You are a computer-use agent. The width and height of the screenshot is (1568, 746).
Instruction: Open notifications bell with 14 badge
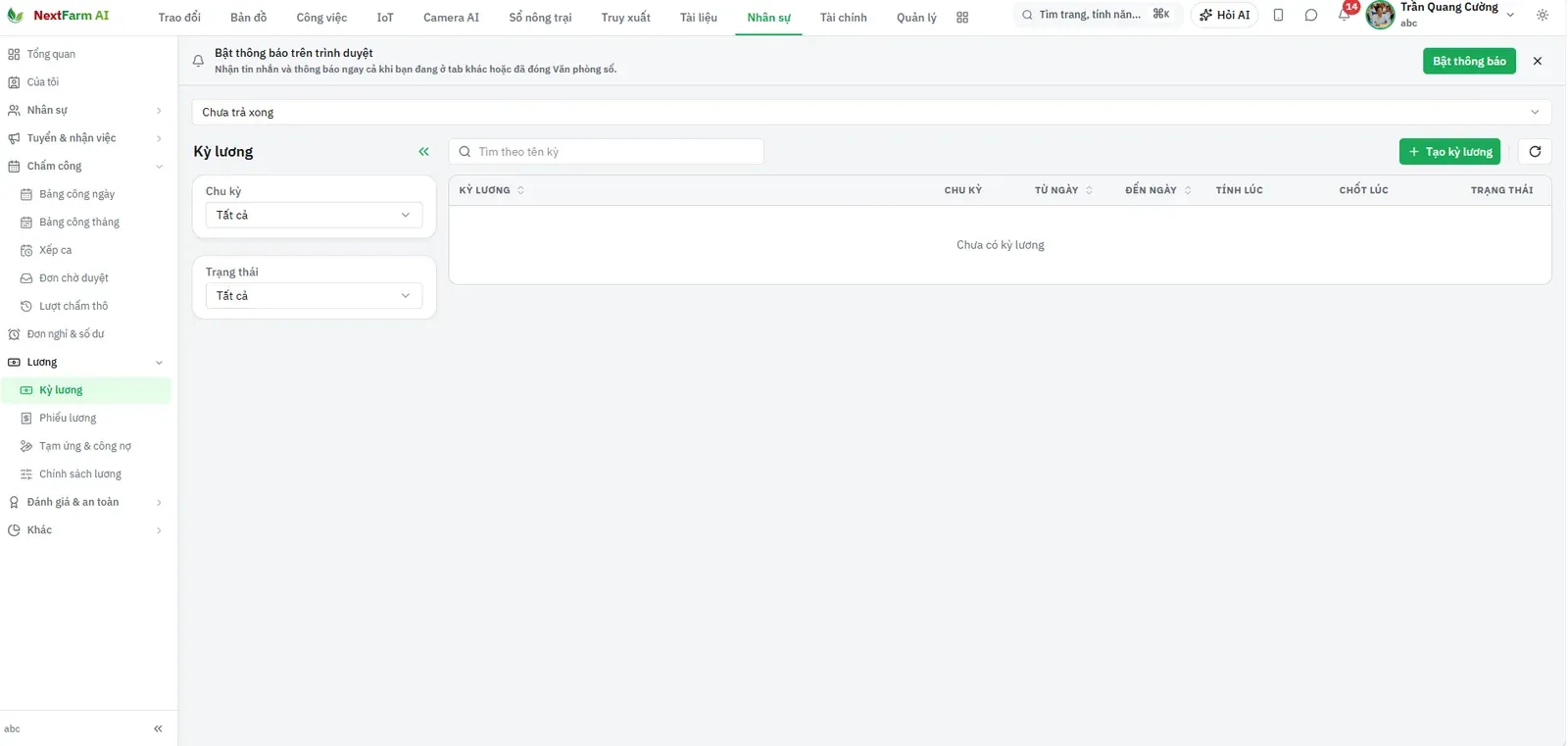[x=1345, y=16]
